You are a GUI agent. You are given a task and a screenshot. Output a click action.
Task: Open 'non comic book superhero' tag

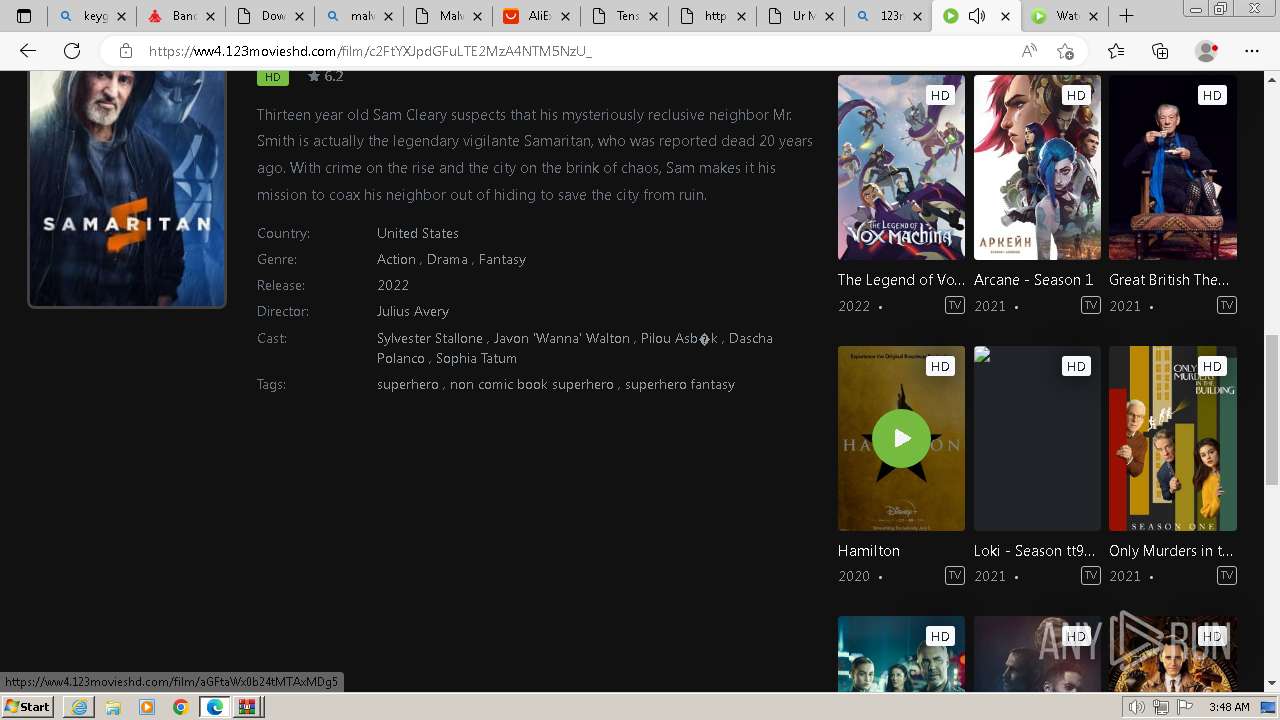(x=532, y=384)
